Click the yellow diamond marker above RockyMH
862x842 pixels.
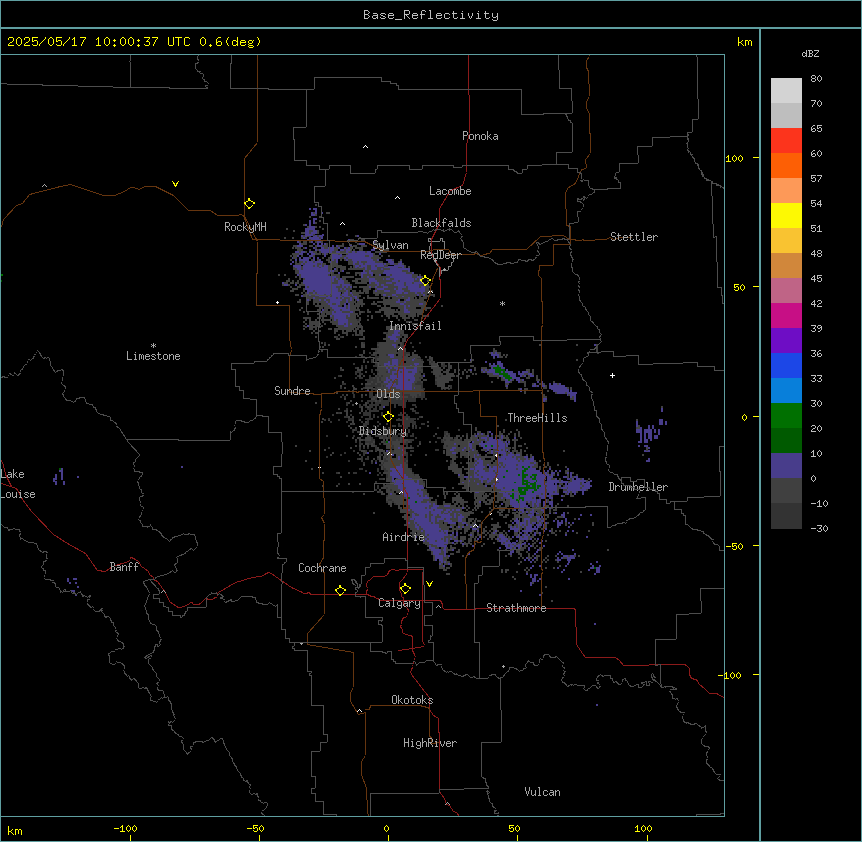(249, 204)
